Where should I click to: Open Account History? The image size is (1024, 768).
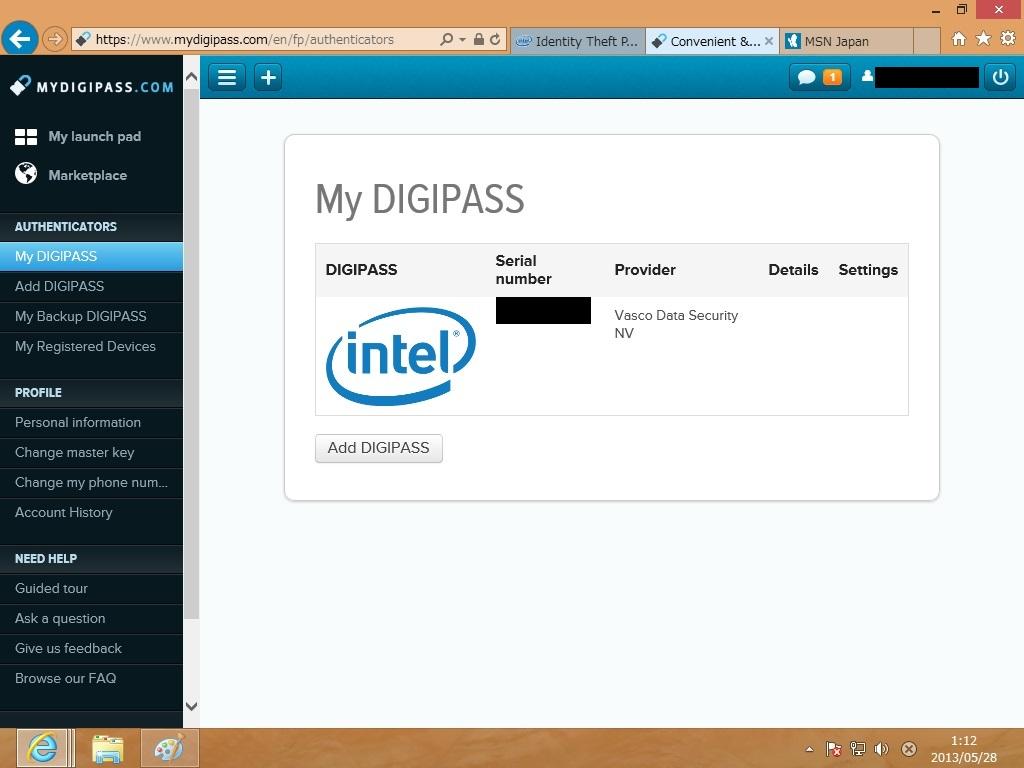[91, 513]
